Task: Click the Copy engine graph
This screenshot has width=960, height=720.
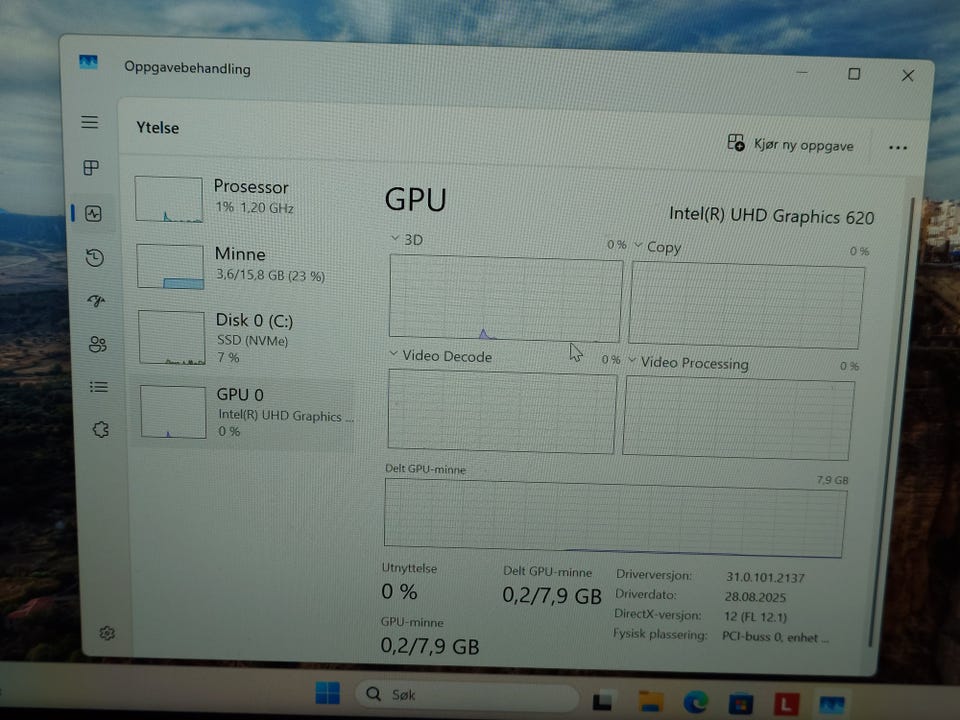Action: [x=746, y=305]
